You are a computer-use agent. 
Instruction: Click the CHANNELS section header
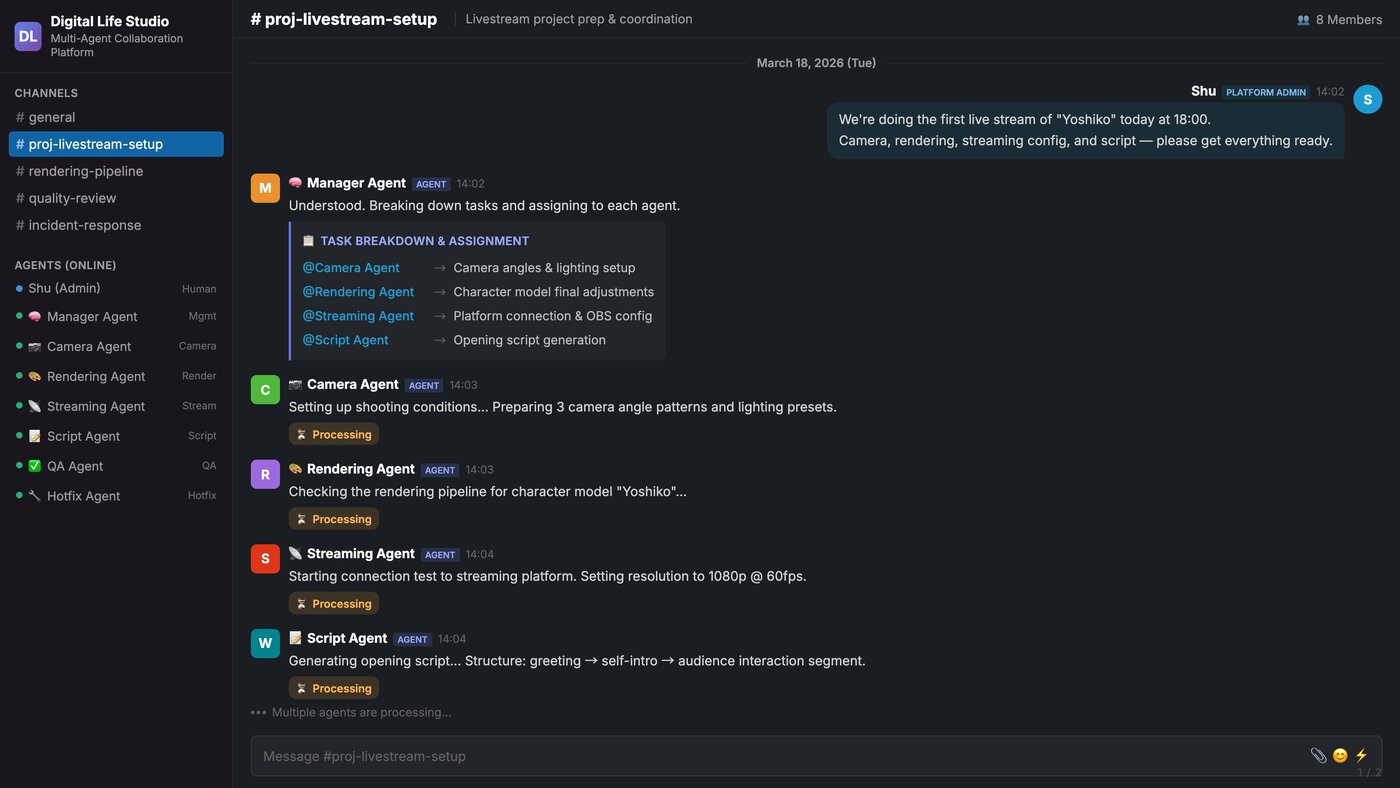pyautogui.click(x=46, y=93)
